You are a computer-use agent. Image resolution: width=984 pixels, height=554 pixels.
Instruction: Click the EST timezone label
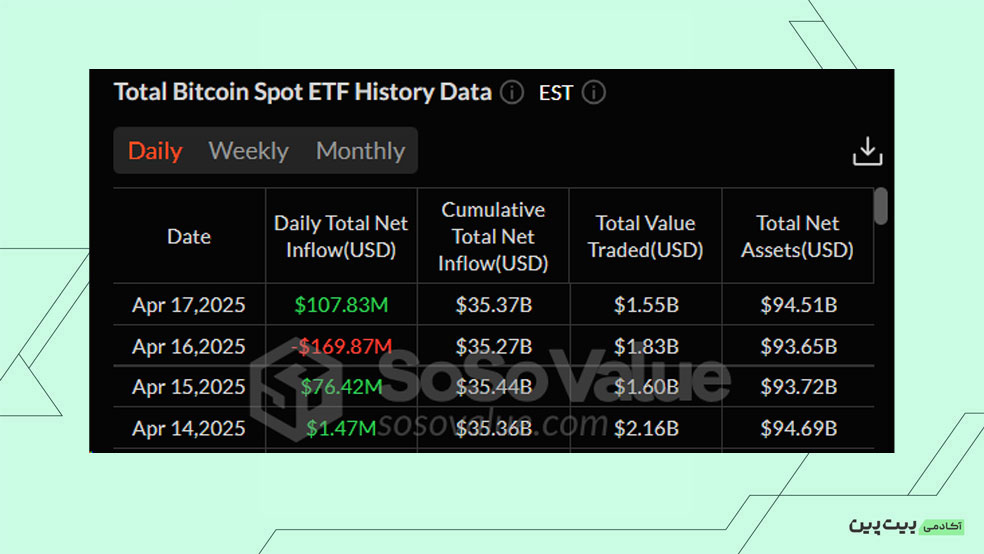tap(556, 93)
